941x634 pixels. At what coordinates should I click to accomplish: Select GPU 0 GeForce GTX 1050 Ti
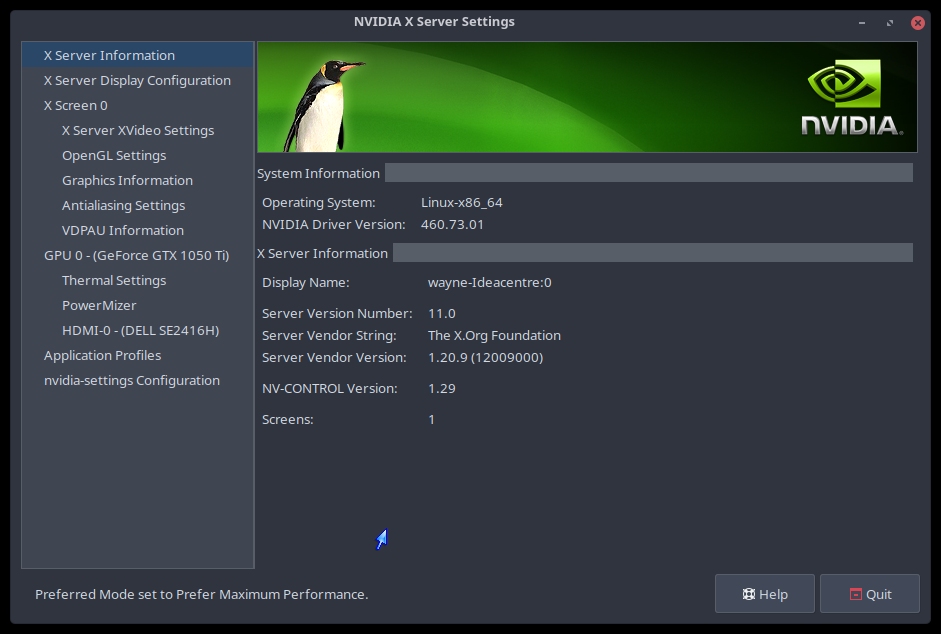click(x=136, y=255)
